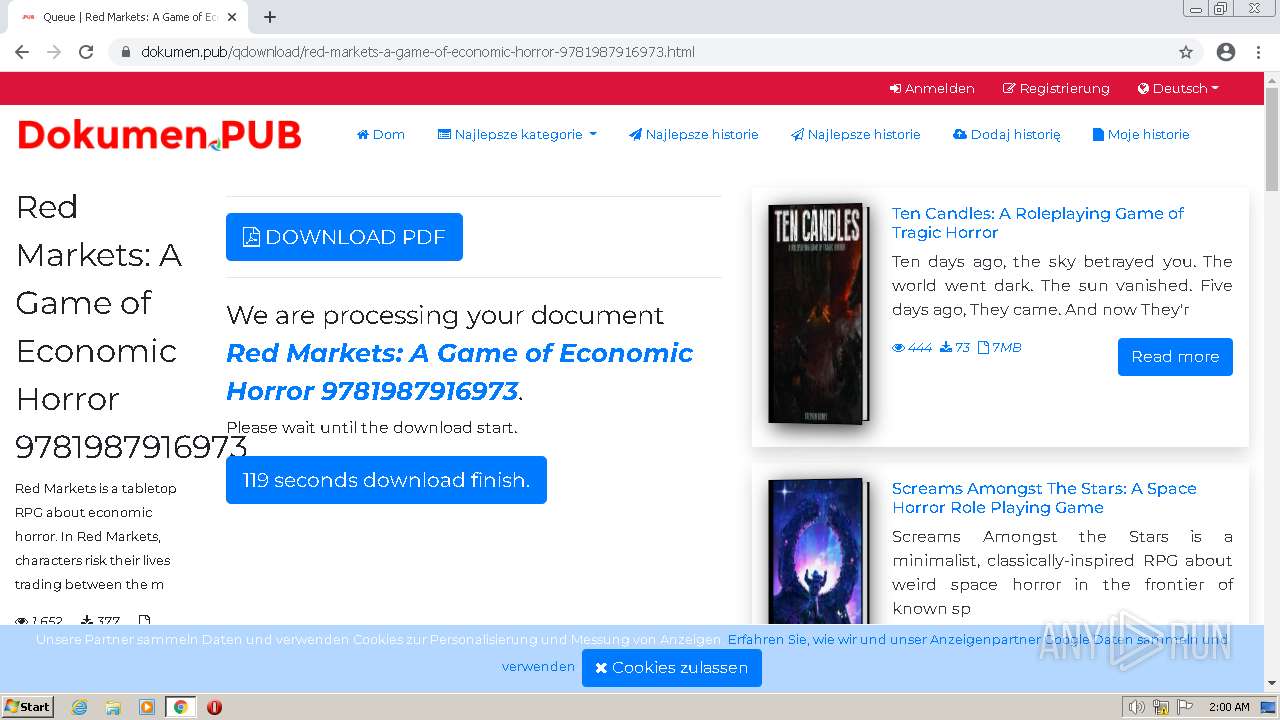Viewport: 1280px width, 720px height.
Task: Open the Chrome profile avatar icon
Action: [x=1226, y=52]
